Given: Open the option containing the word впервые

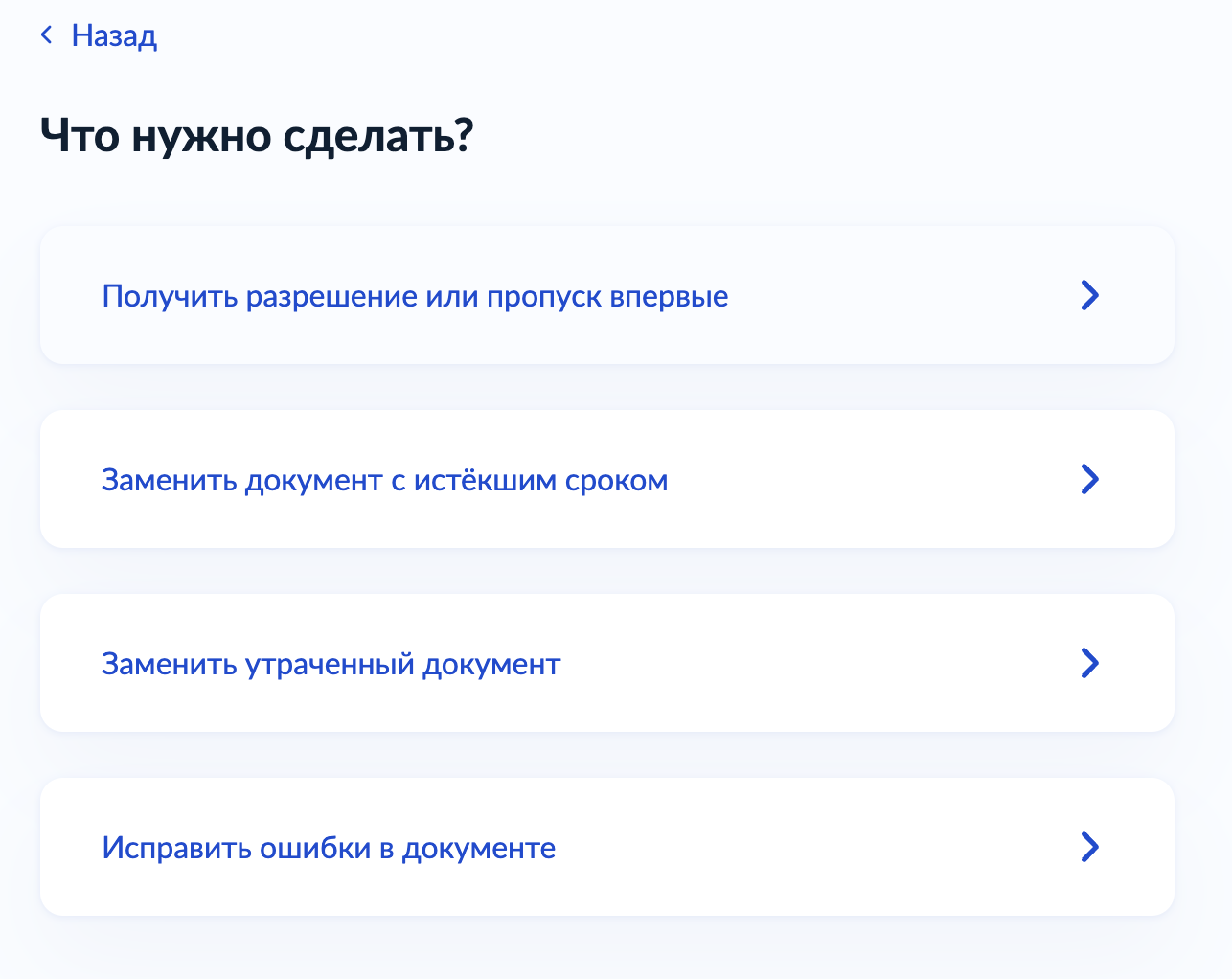Looking at the screenshot, I should pyautogui.click(x=606, y=295).
